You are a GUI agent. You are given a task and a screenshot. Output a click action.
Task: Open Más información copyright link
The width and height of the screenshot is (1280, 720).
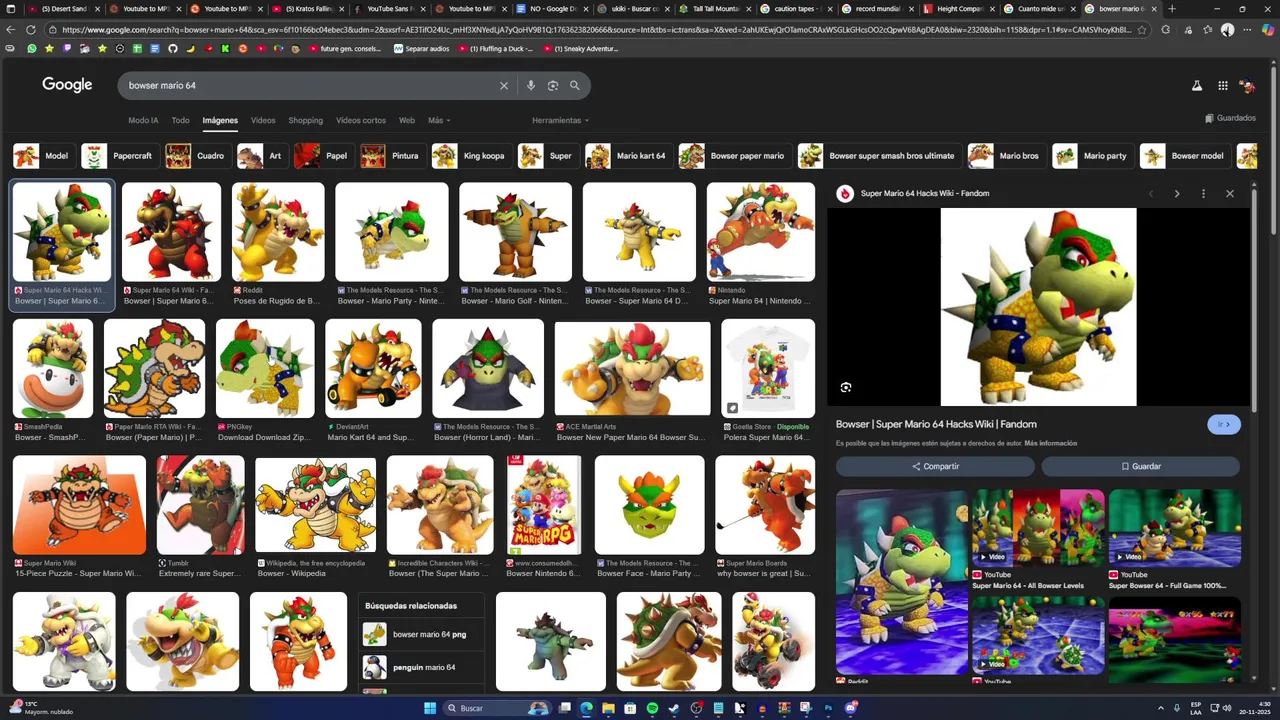(x=1051, y=443)
